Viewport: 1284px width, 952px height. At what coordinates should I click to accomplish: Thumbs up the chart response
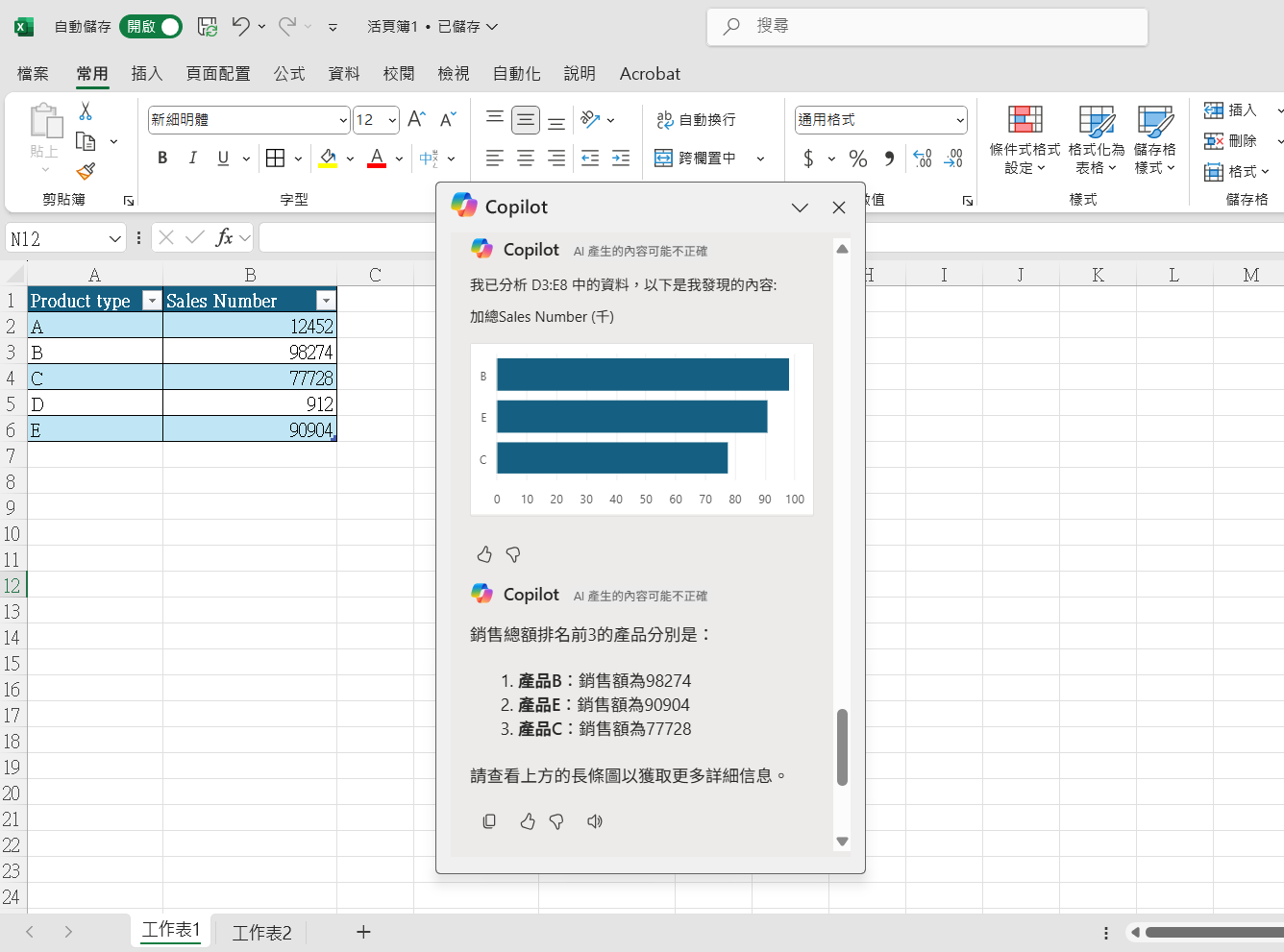(x=484, y=554)
